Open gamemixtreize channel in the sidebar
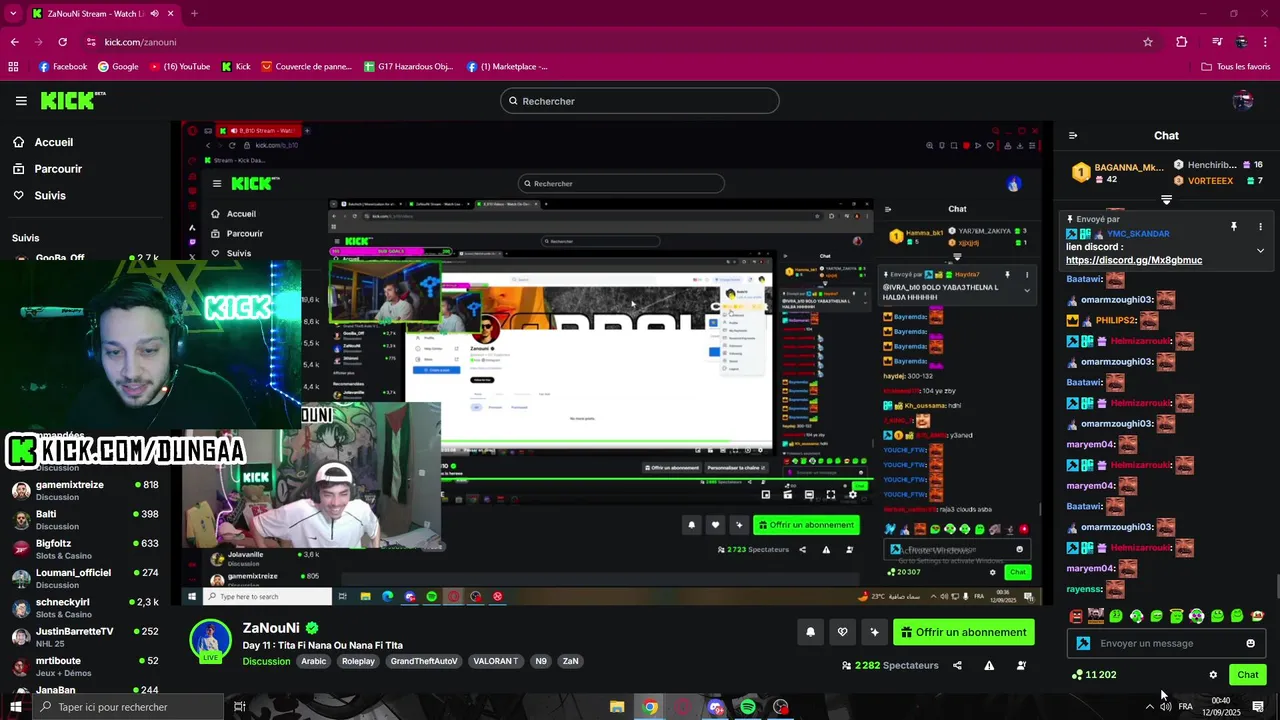The height and width of the screenshot is (720, 1280). (86, 490)
